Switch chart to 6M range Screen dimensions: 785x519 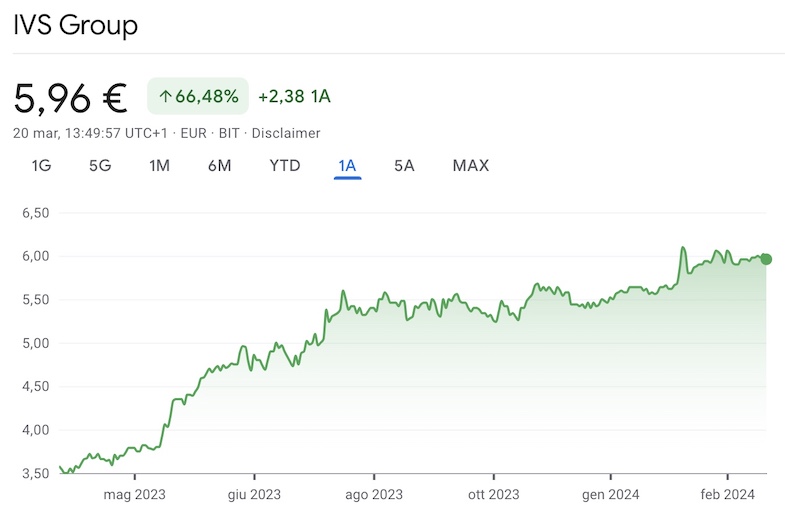[219, 166]
